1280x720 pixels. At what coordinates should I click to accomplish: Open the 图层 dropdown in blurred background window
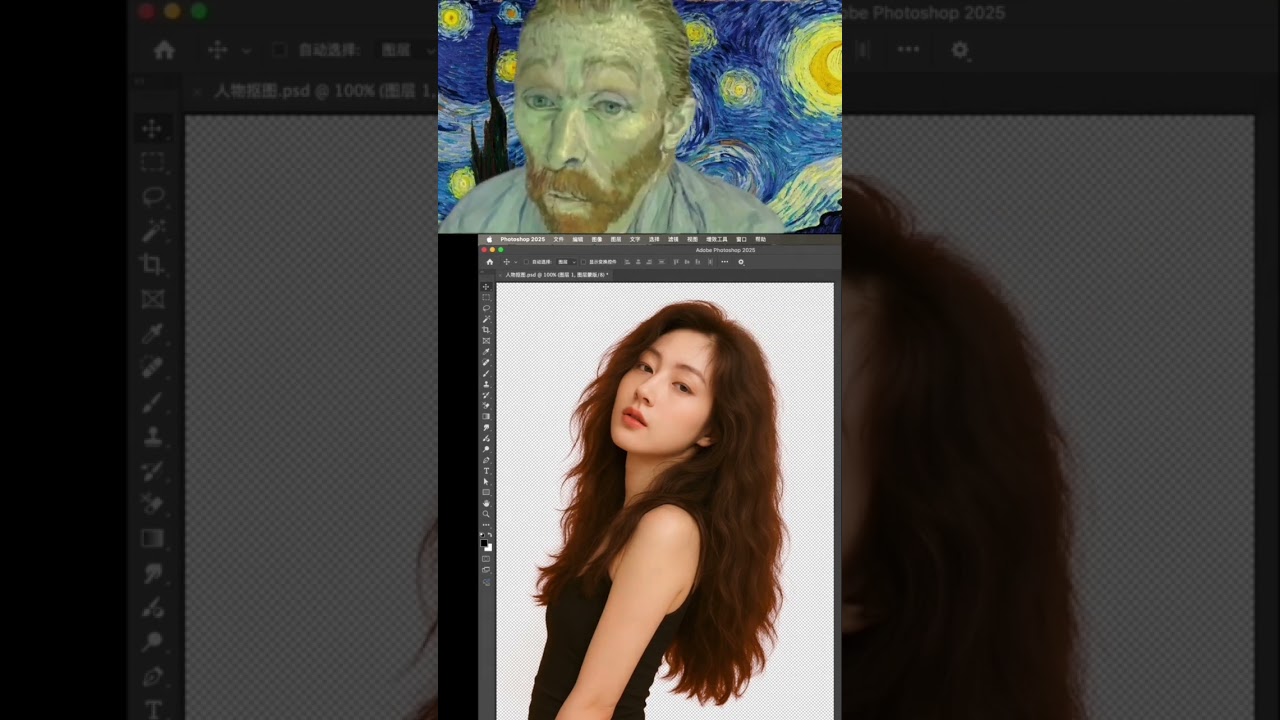(x=405, y=50)
